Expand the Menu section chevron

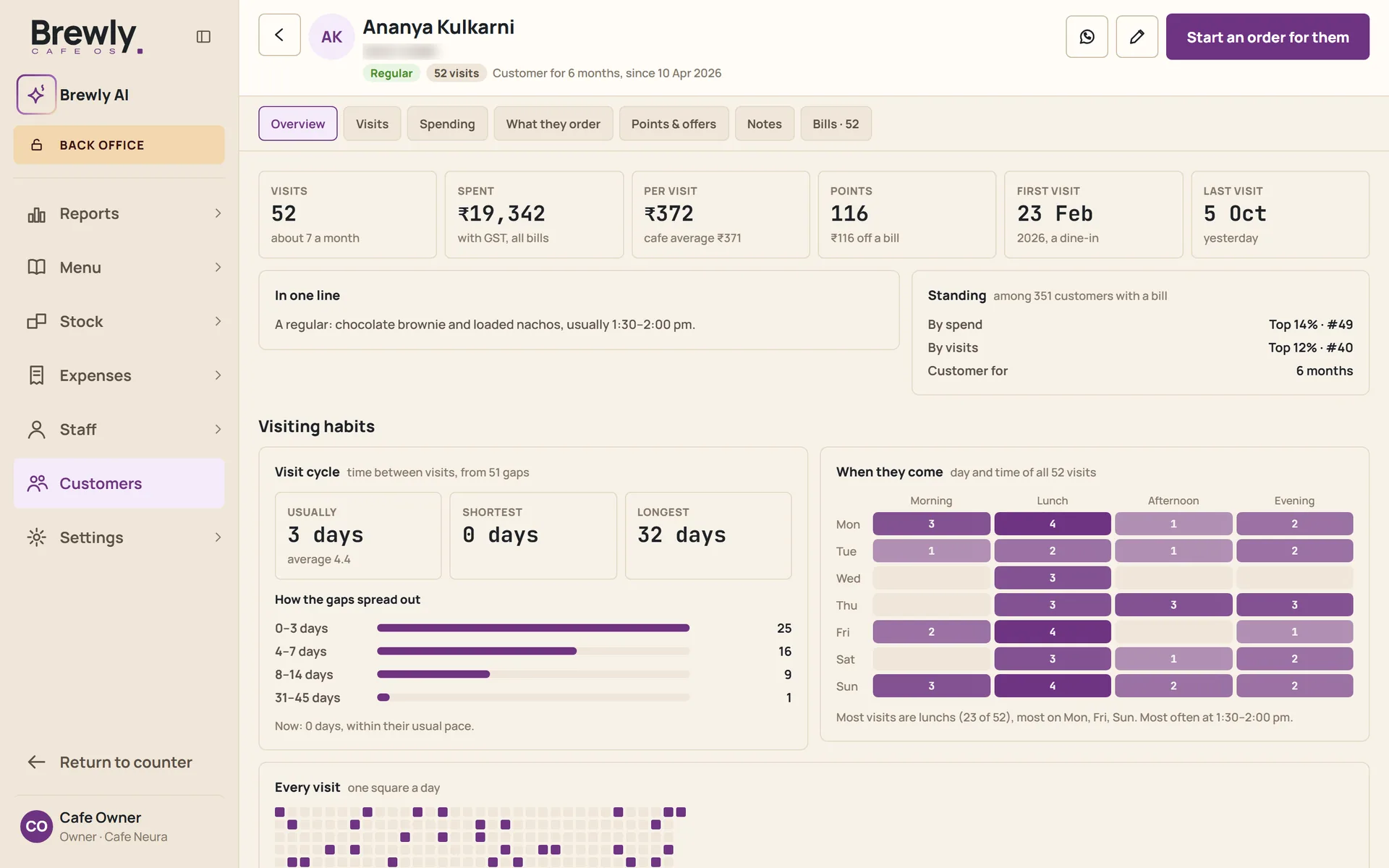[x=218, y=268]
